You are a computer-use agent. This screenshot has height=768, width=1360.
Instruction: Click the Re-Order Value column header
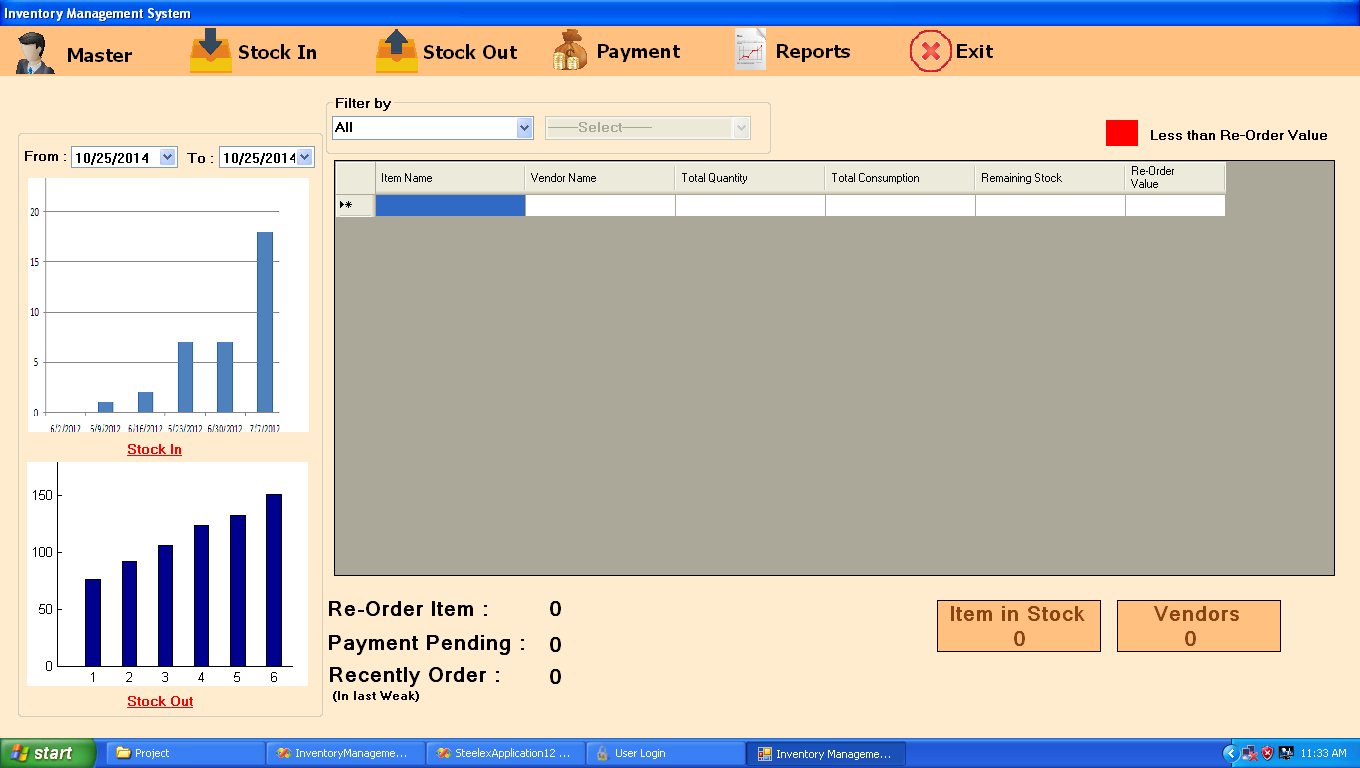[1175, 178]
